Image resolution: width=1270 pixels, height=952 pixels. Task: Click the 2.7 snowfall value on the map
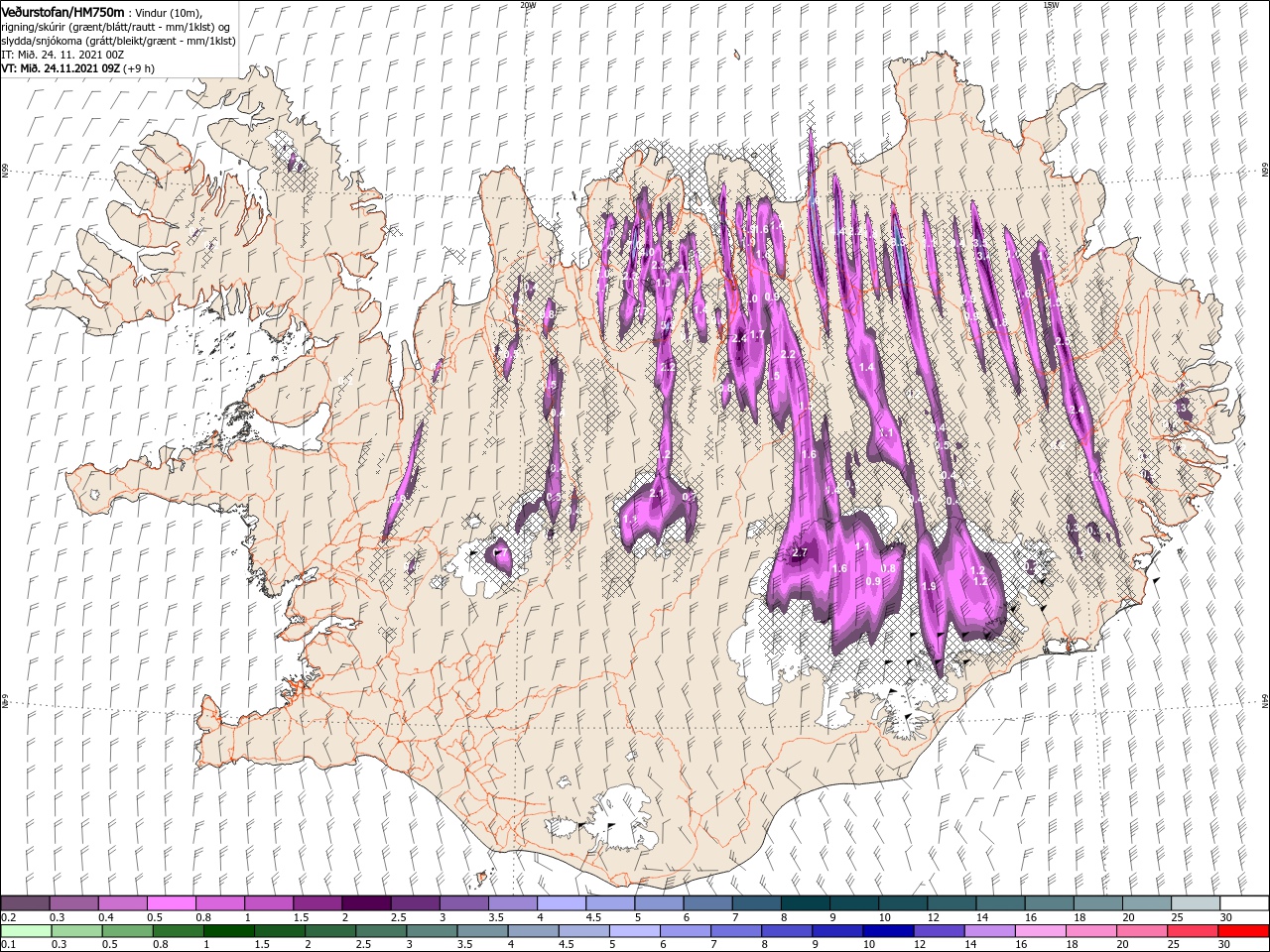(802, 552)
